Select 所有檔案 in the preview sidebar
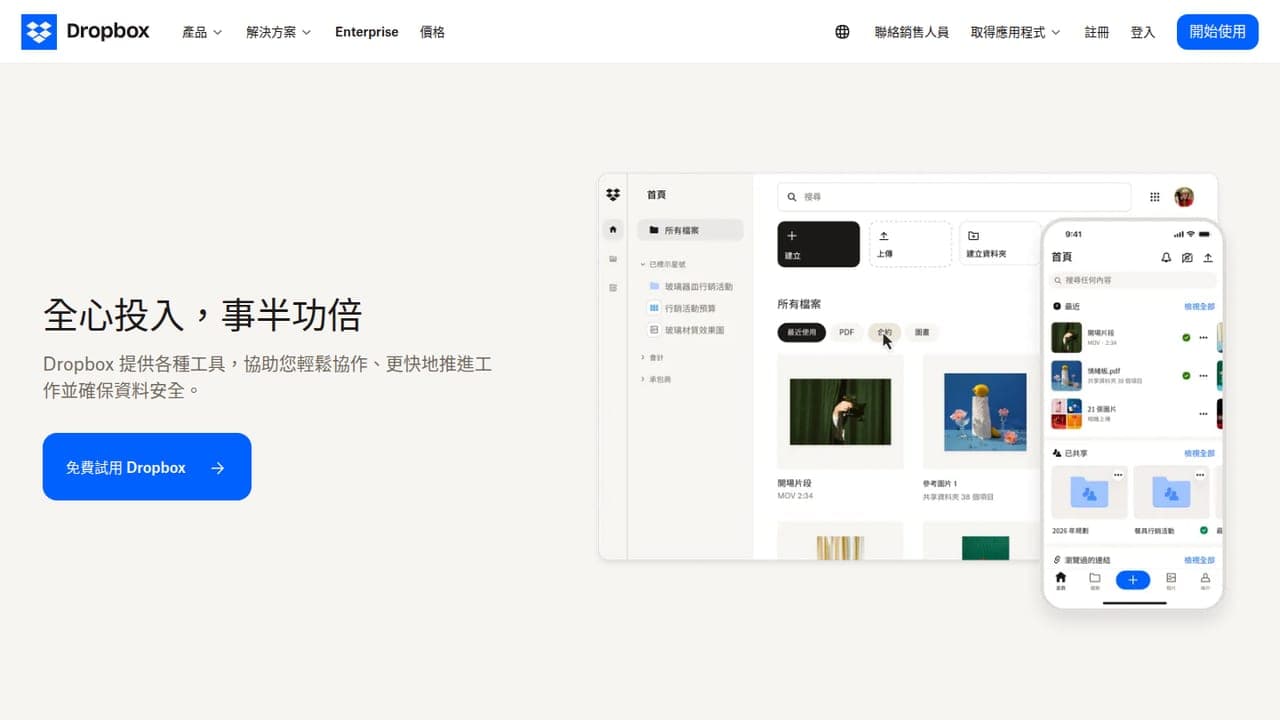 (x=690, y=230)
